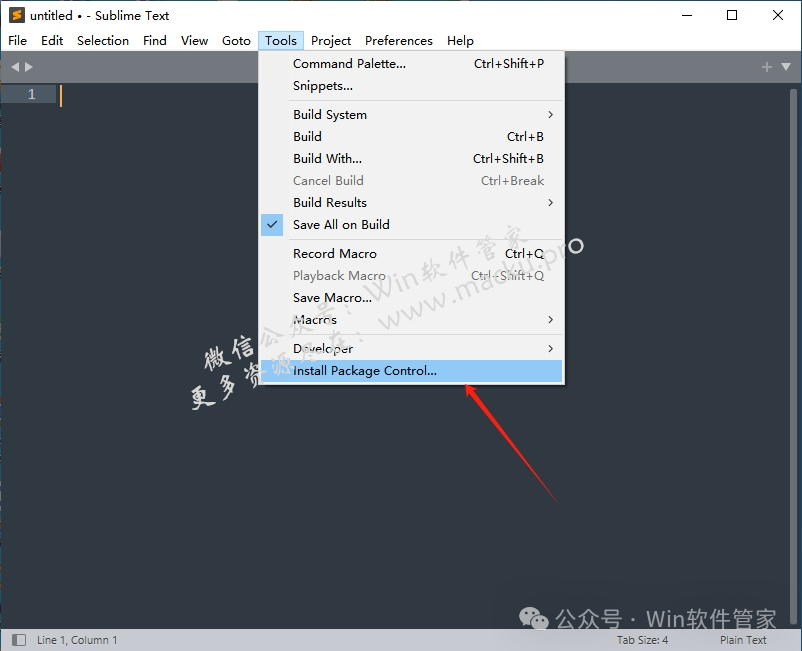Click Line 1, Column 1 status text
The width and height of the screenshot is (802, 651).
tap(77, 640)
